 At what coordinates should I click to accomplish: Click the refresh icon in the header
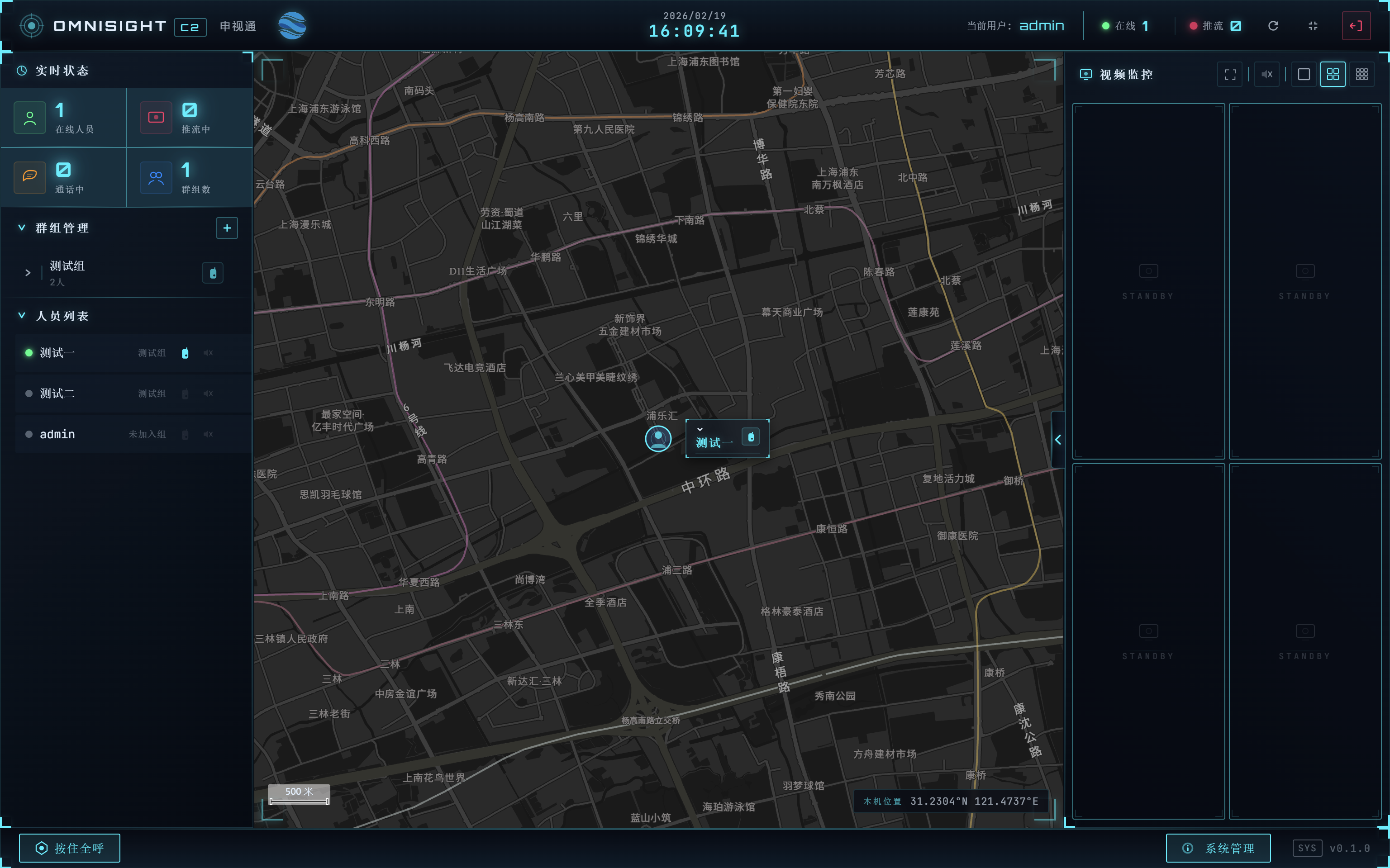tap(1273, 26)
